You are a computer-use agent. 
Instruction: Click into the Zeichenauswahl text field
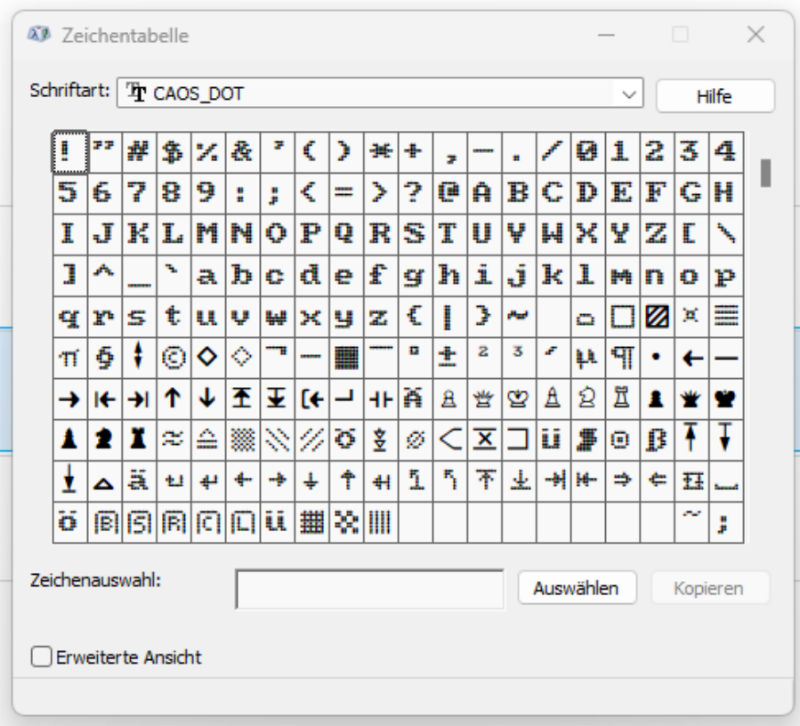pyautogui.click(x=370, y=589)
